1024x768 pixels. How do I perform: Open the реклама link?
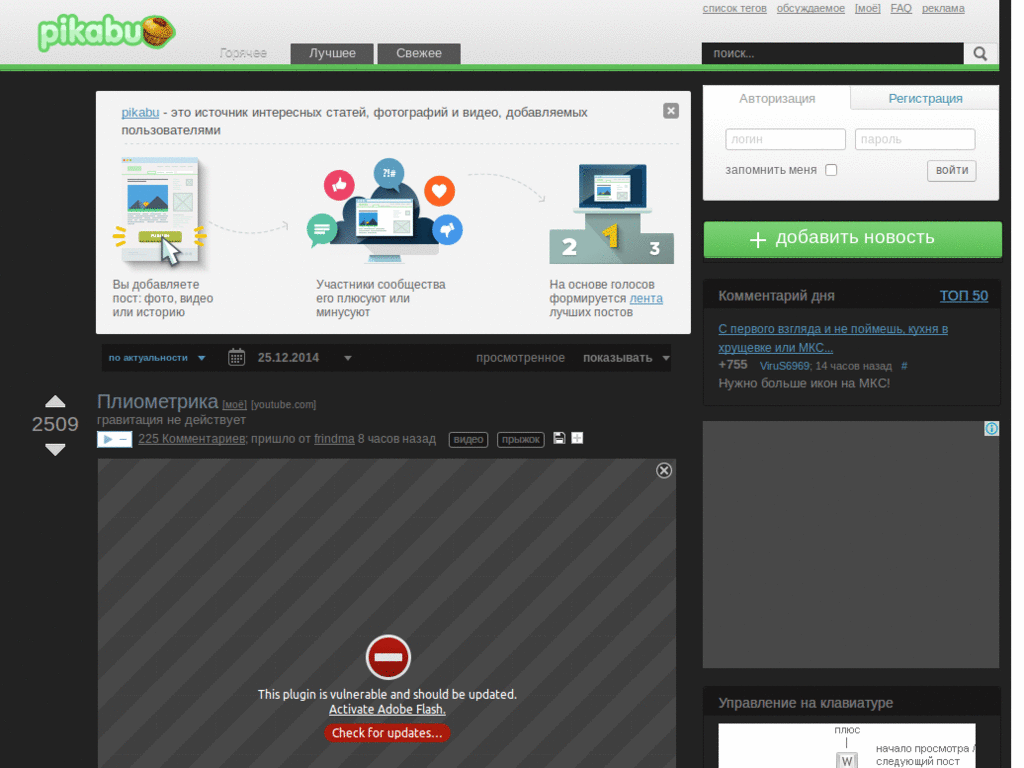[943, 8]
